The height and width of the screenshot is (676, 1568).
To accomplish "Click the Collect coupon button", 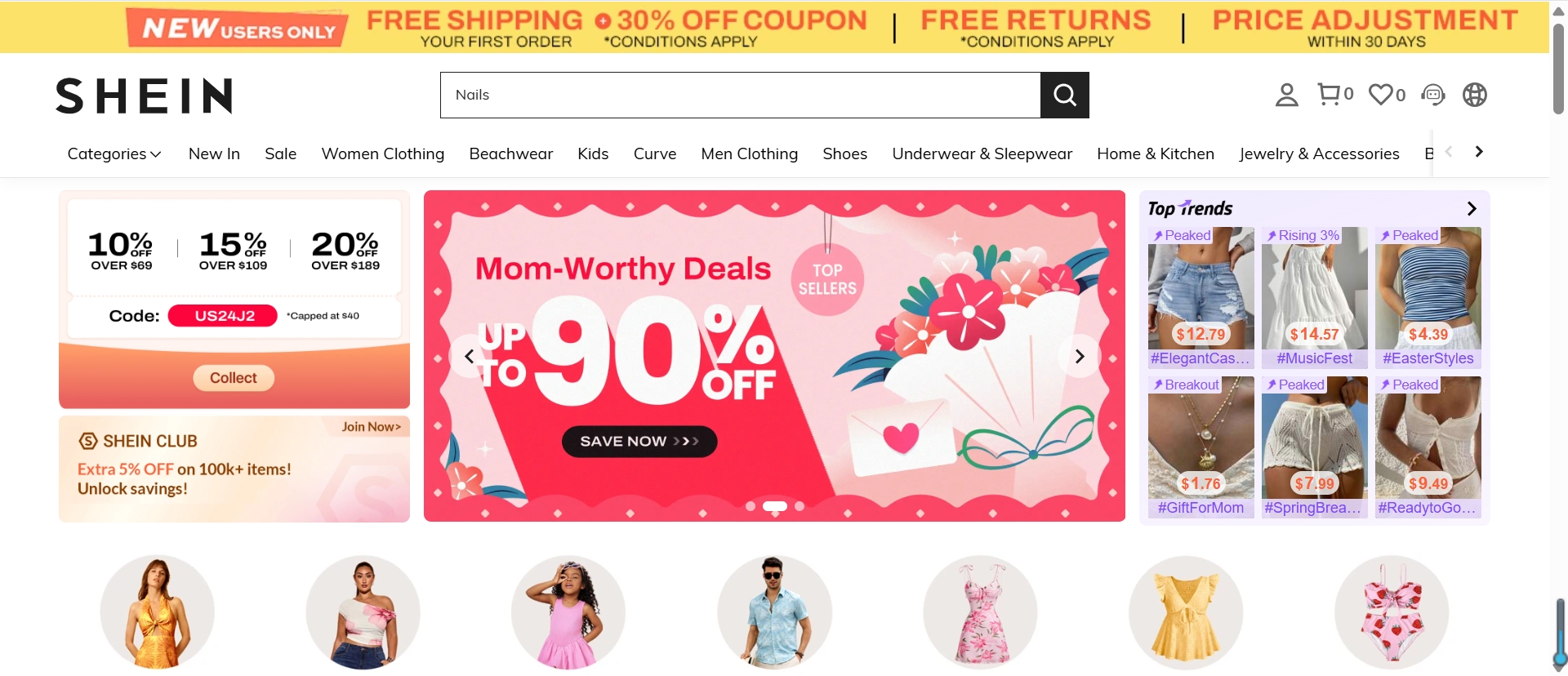I will click(234, 378).
